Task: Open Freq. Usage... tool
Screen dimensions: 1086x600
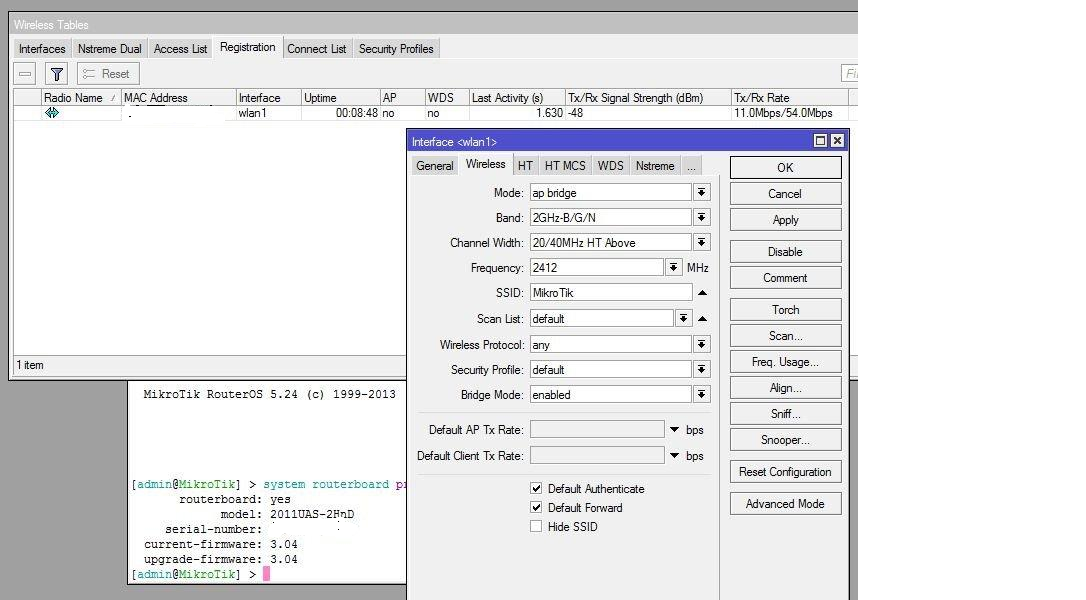Action: [785, 362]
